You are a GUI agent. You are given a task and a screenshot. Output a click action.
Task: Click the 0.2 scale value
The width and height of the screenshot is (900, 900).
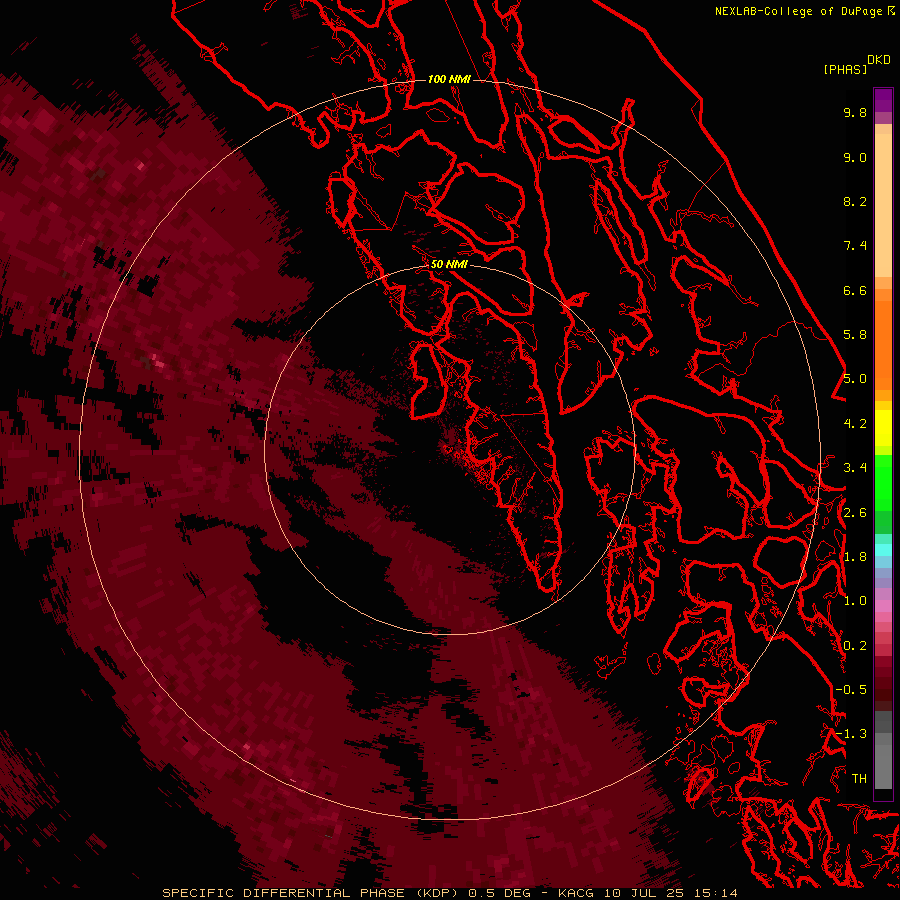tap(855, 646)
